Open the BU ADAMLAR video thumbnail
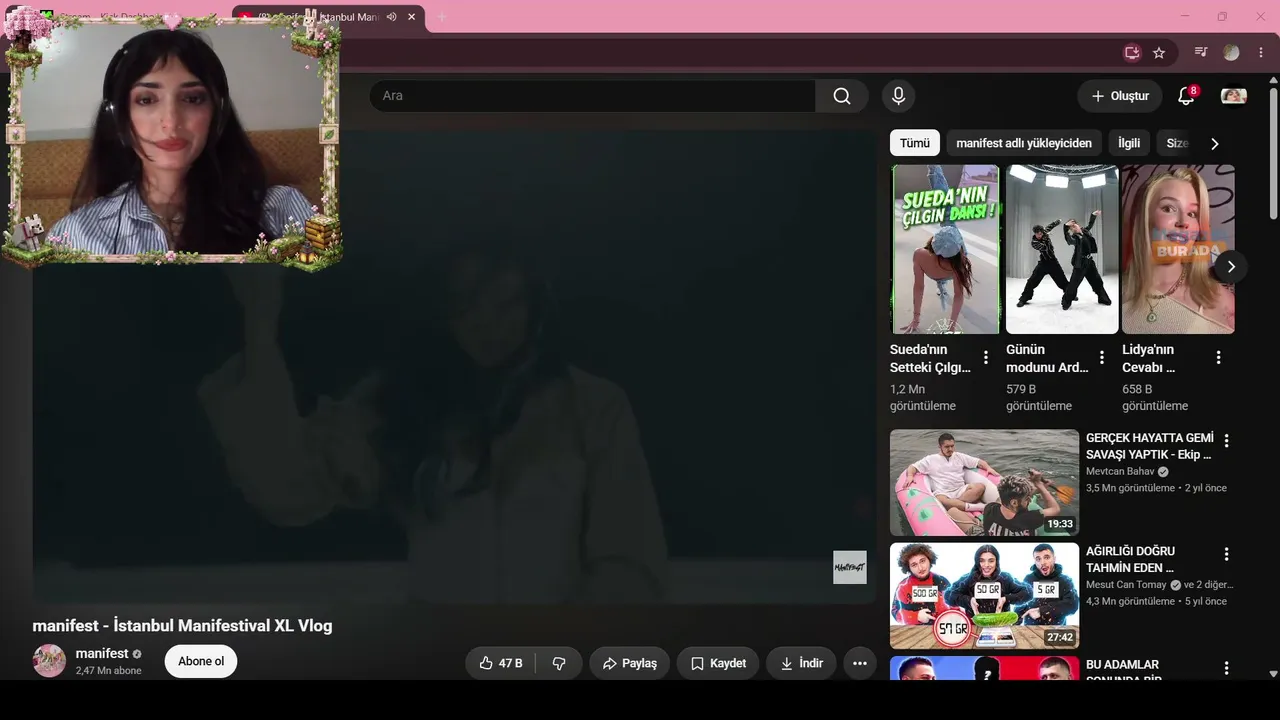The width and height of the screenshot is (1280, 720). pos(984,668)
